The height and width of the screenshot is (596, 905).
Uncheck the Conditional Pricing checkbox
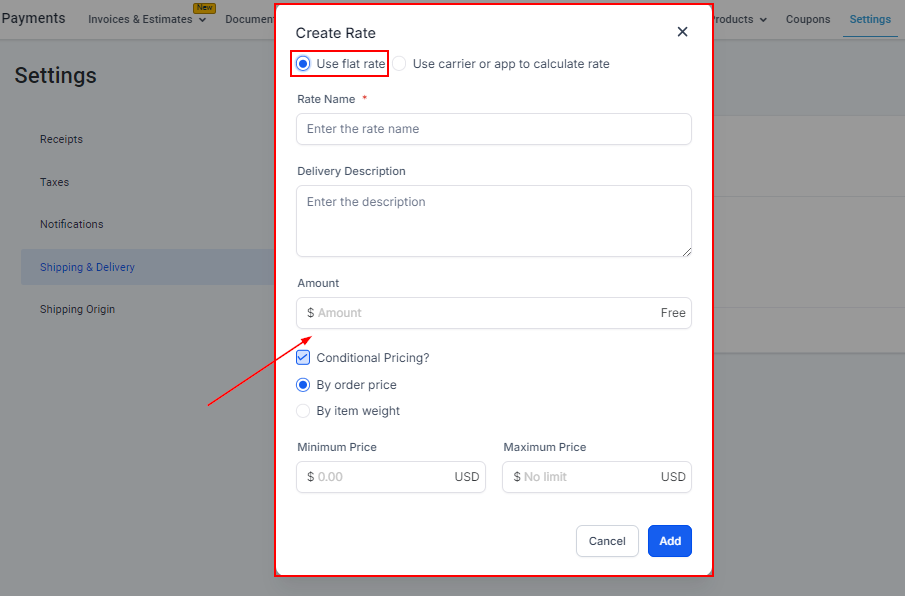(303, 358)
